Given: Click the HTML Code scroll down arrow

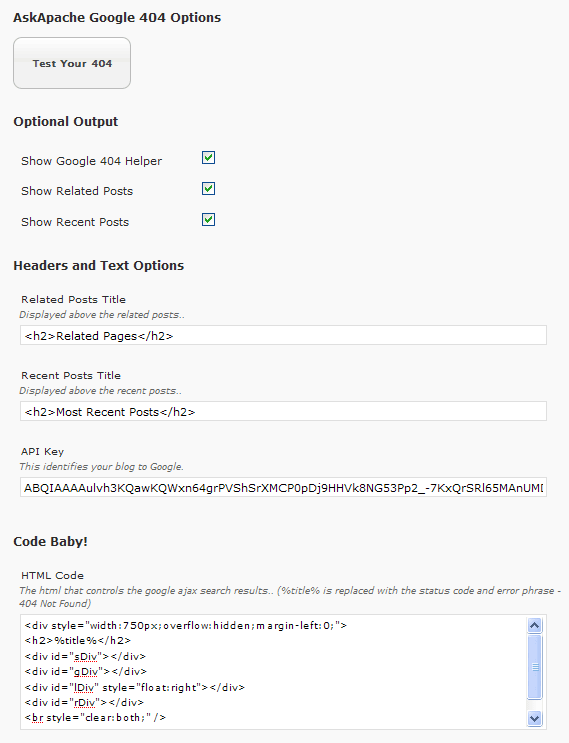Looking at the screenshot, I should click(534, 718).
